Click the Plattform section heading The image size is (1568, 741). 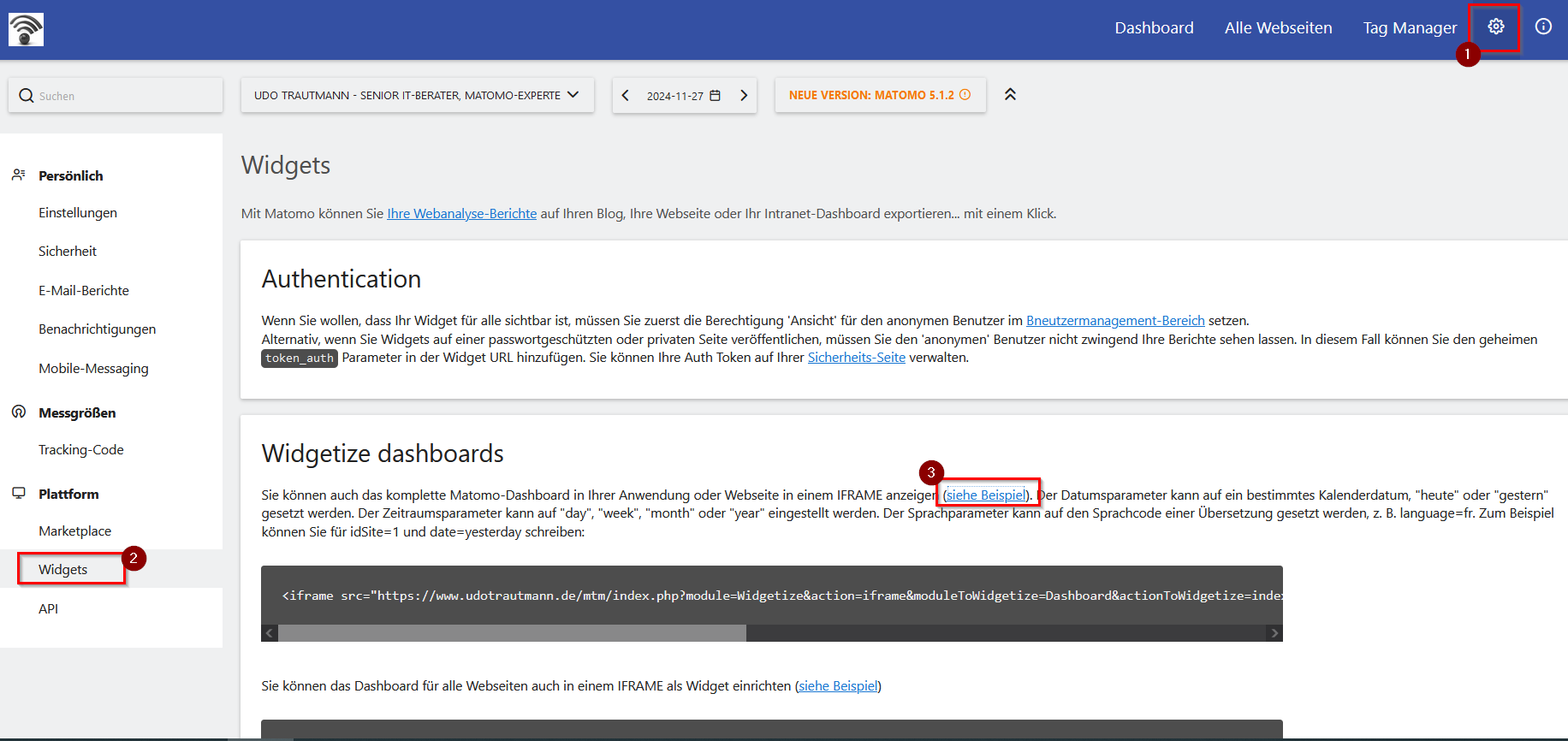click(68, 494)
